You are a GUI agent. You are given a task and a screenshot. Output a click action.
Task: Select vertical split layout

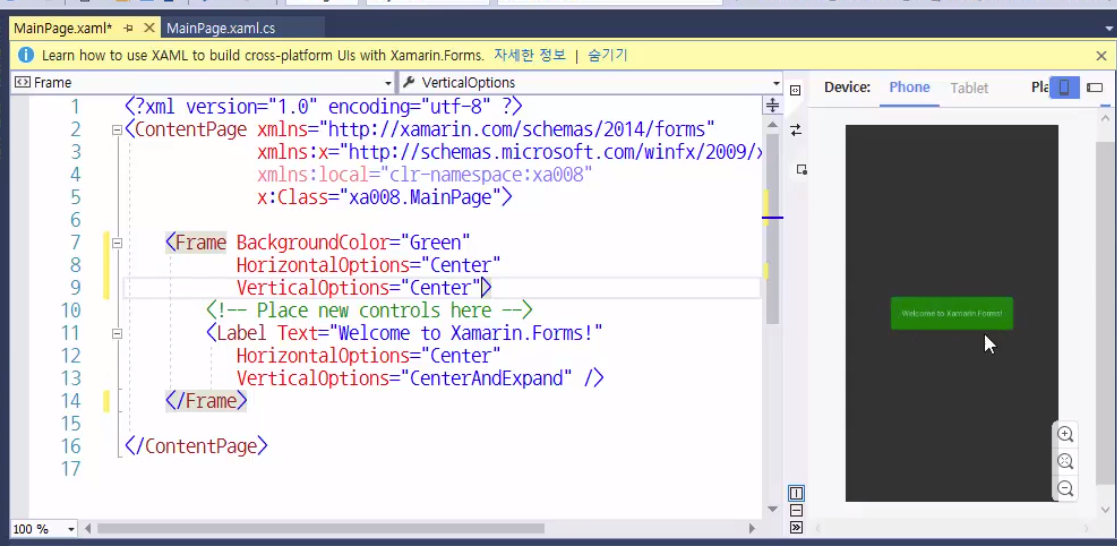click(x=796, y=493)
